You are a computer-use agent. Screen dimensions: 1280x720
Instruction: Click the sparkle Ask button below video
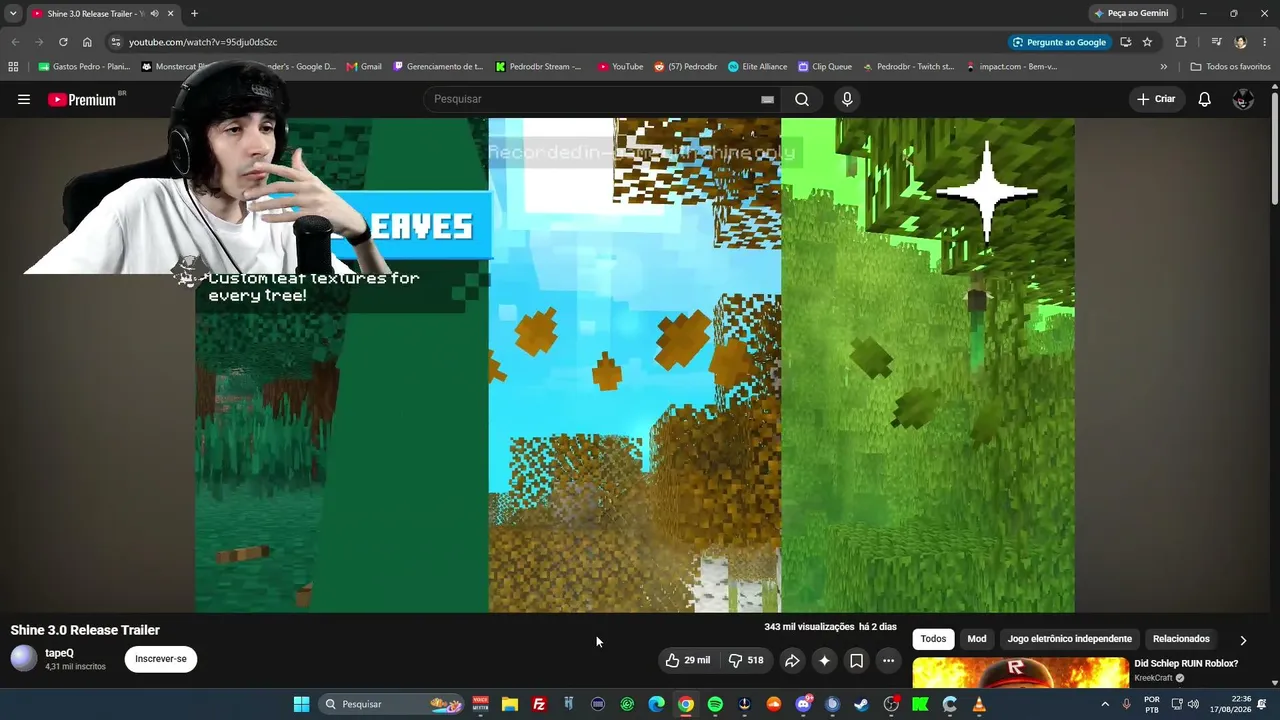(x=824, y=660)
